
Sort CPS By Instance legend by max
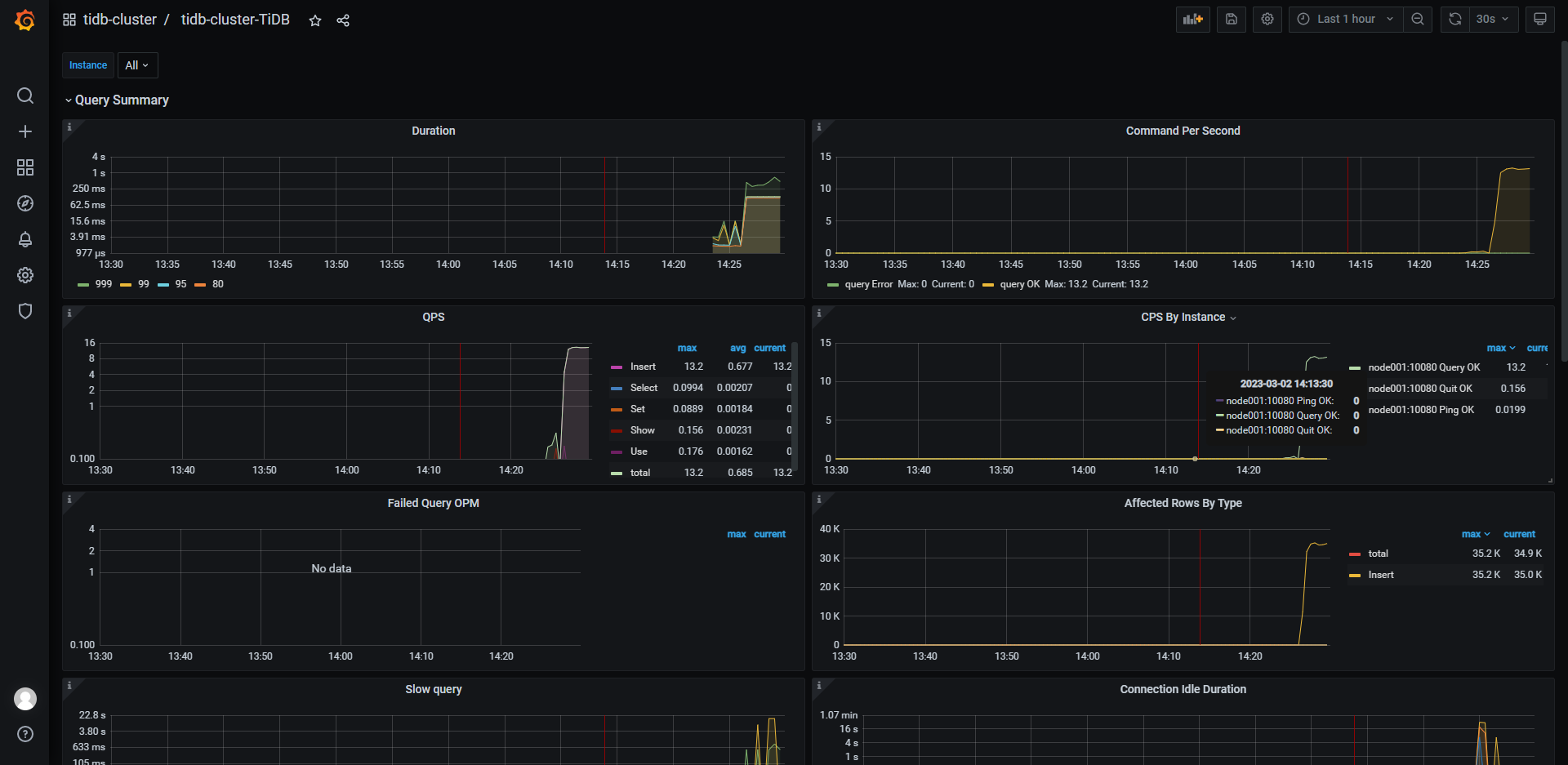1500,348
